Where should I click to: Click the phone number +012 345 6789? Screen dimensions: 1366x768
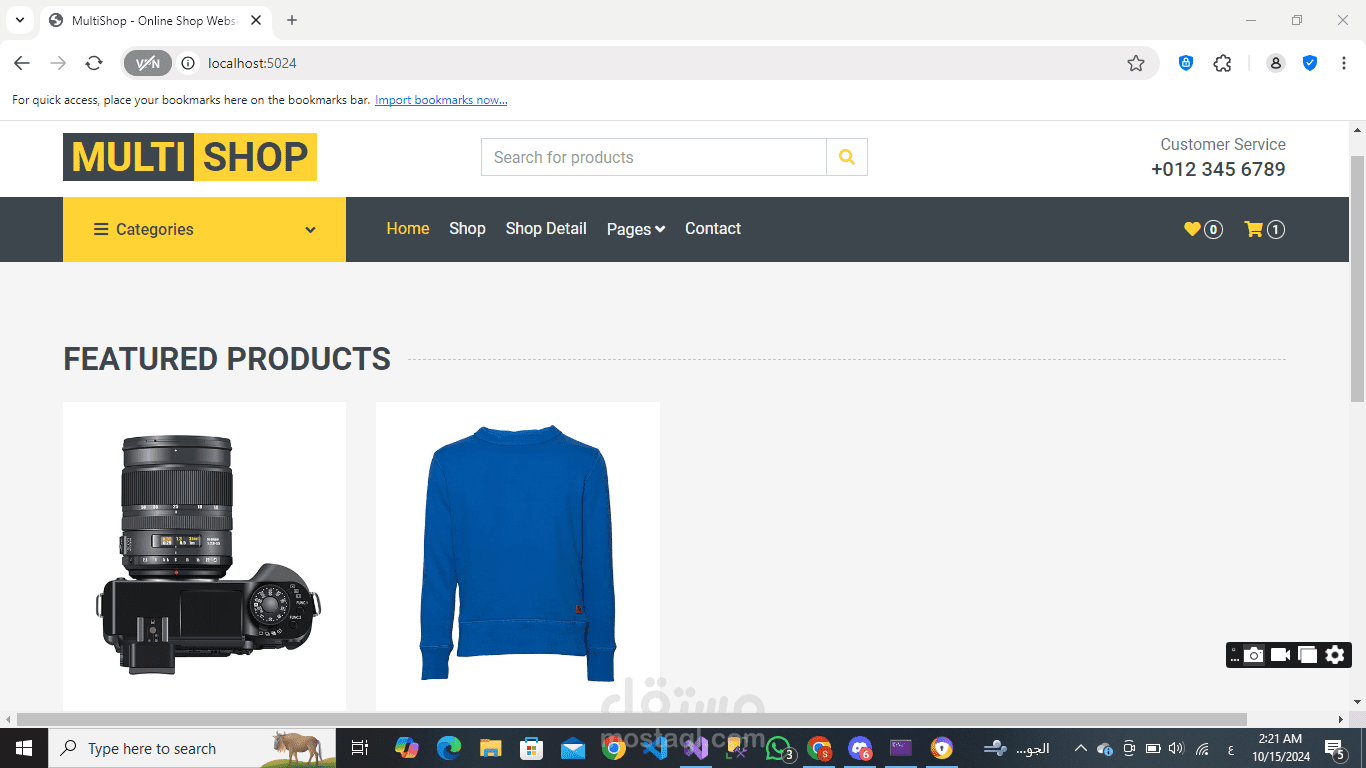[x=1218, y=169]
